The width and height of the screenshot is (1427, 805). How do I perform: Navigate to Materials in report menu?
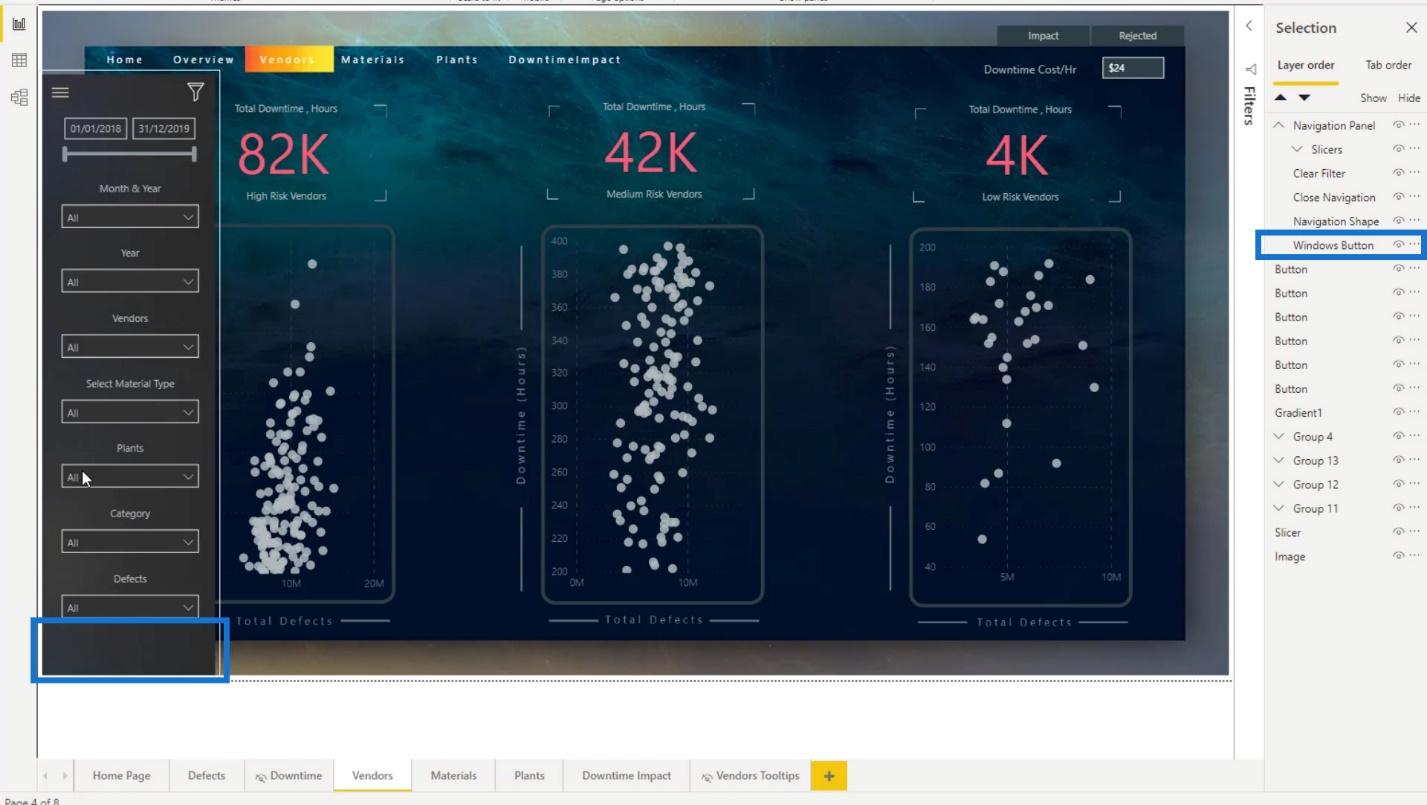click(x=373, y=60)
